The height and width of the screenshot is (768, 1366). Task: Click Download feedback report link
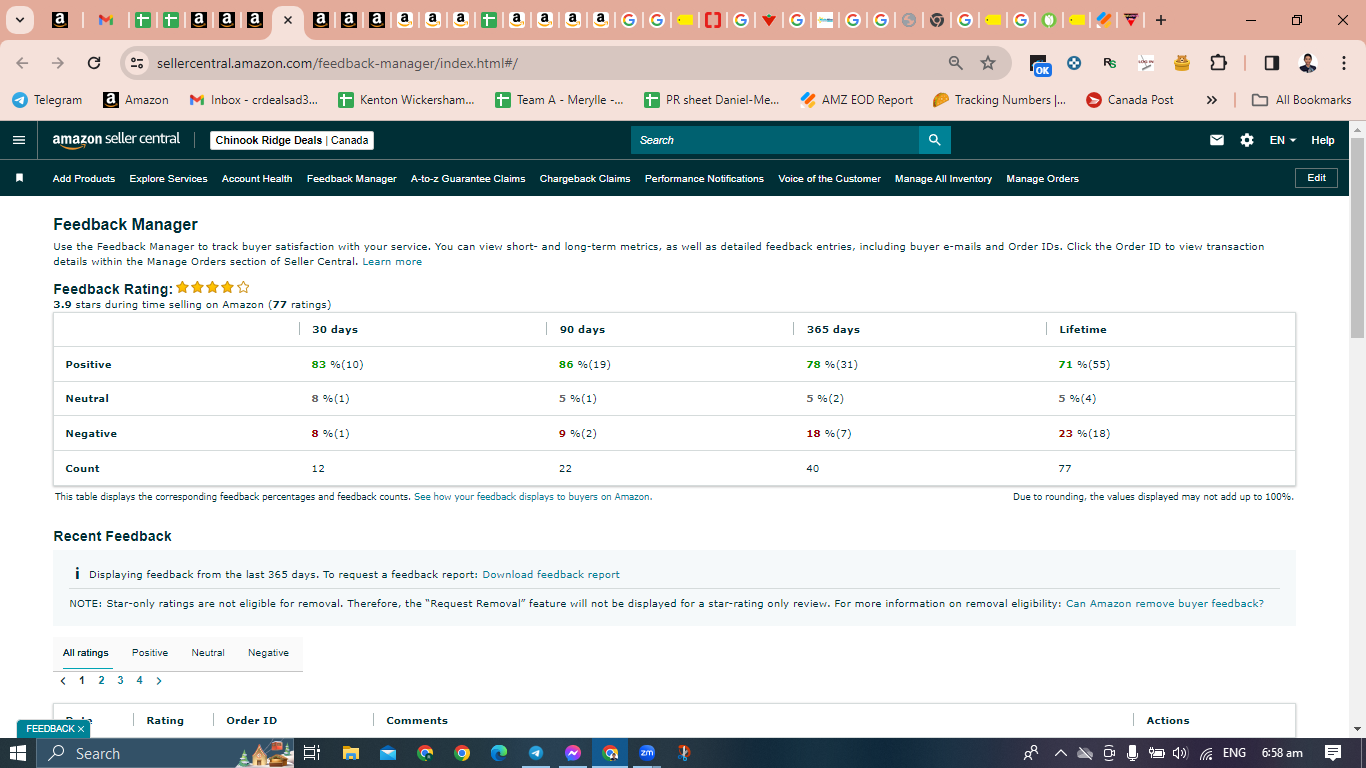pos(551,575)
